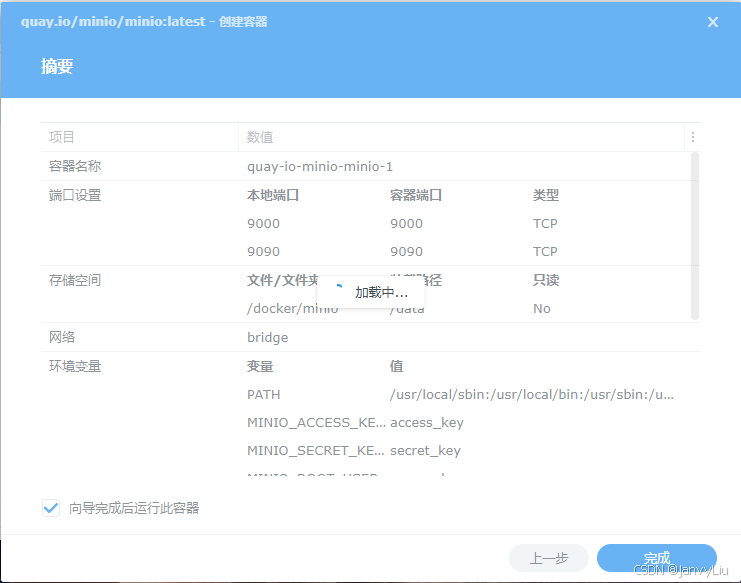
Task: Click the 上一步 button
Action: [548, 558]
